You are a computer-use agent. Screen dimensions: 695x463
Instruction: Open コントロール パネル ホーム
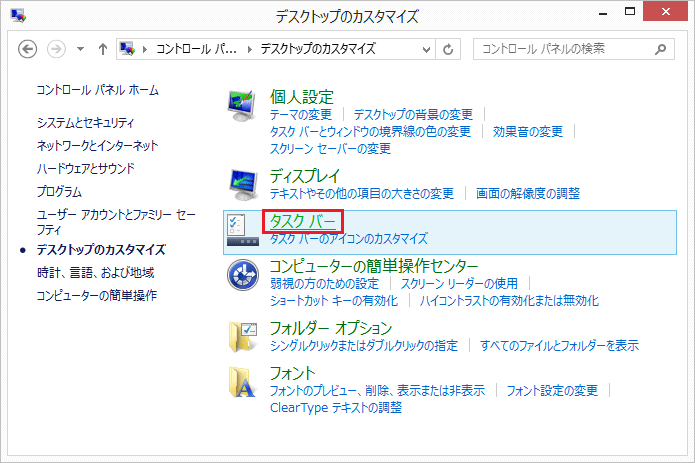coord(98,90)
